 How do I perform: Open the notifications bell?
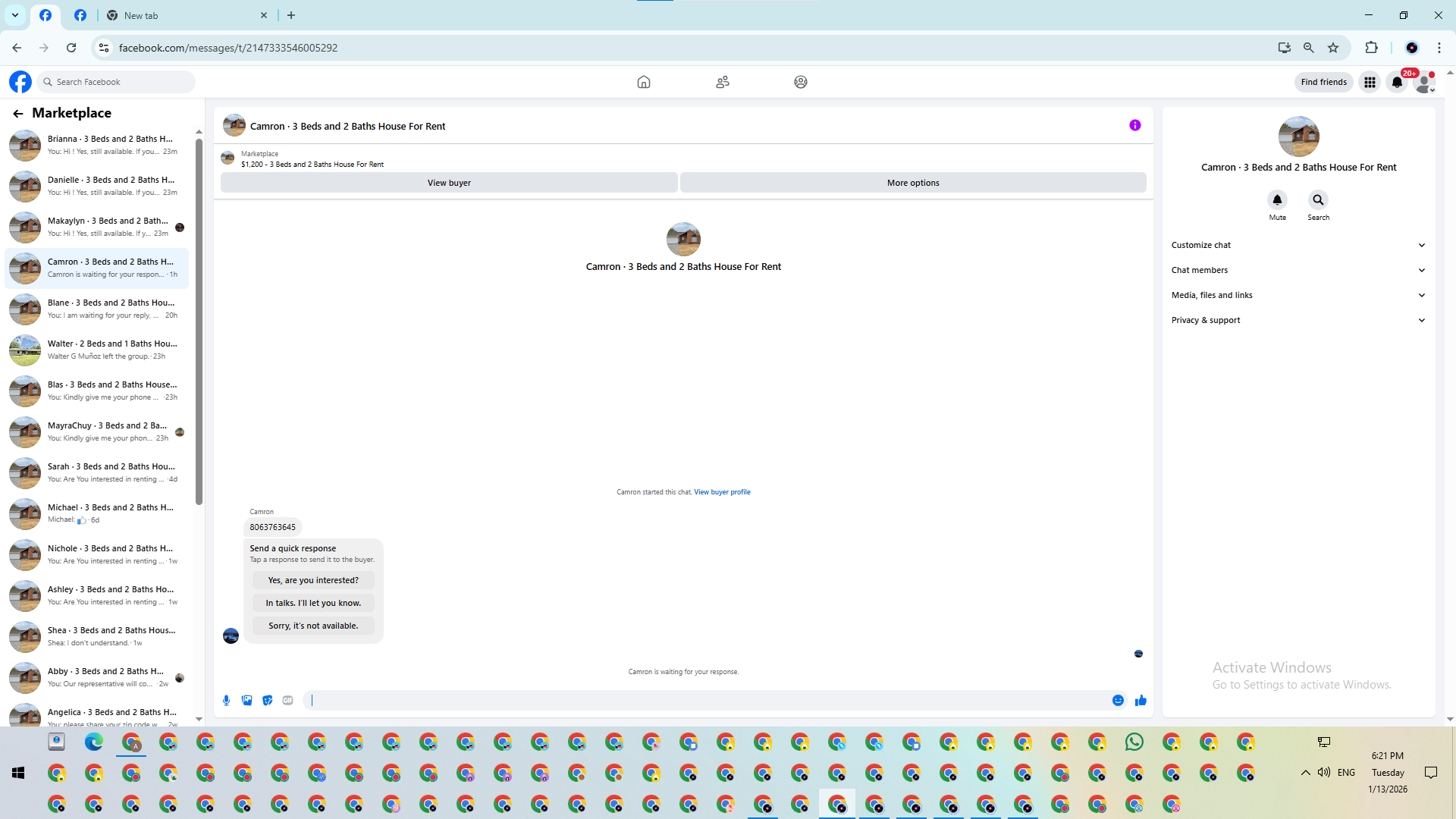point(1397,82)
